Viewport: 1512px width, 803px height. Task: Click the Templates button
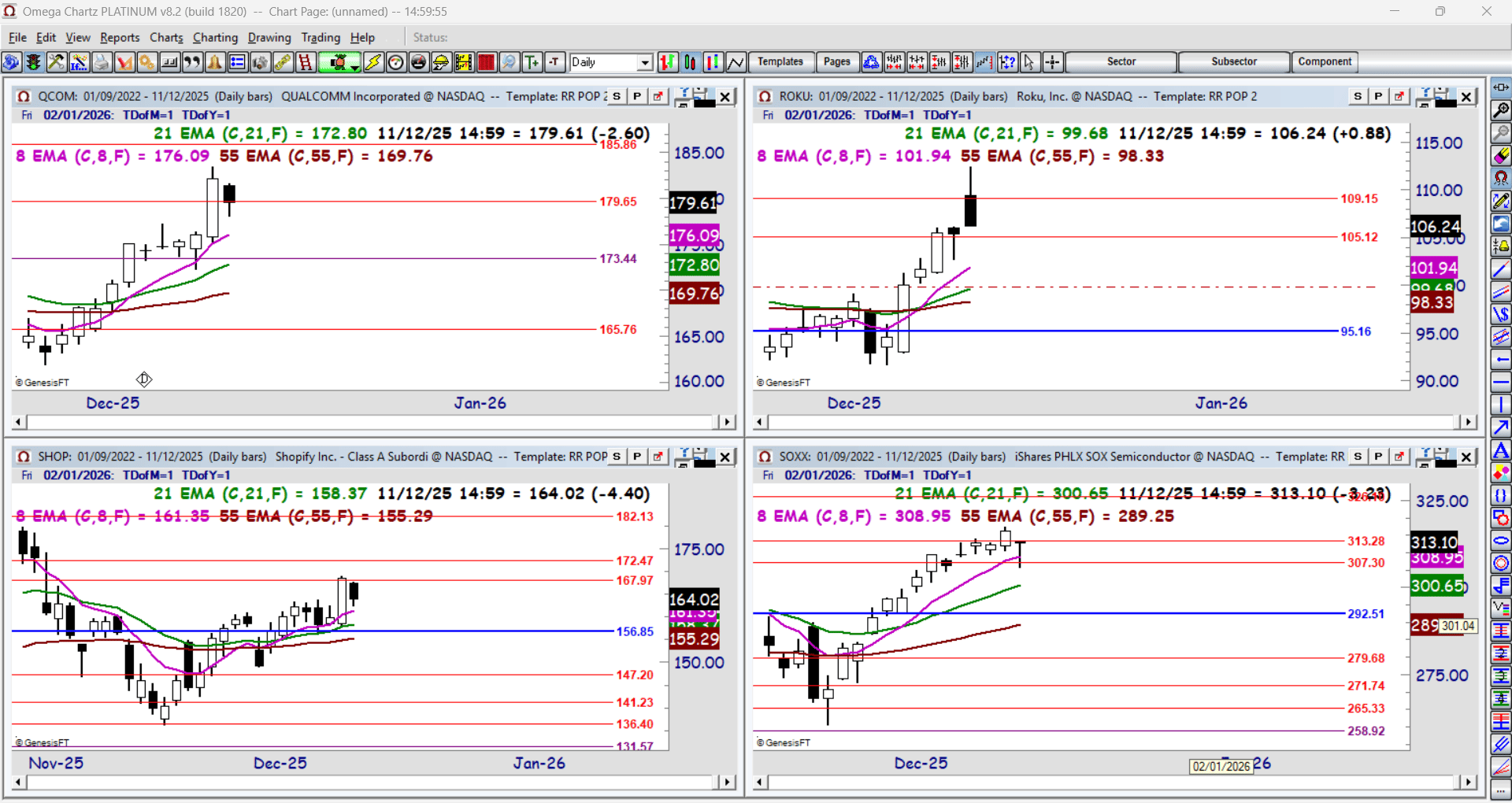(x=780, y=61)
